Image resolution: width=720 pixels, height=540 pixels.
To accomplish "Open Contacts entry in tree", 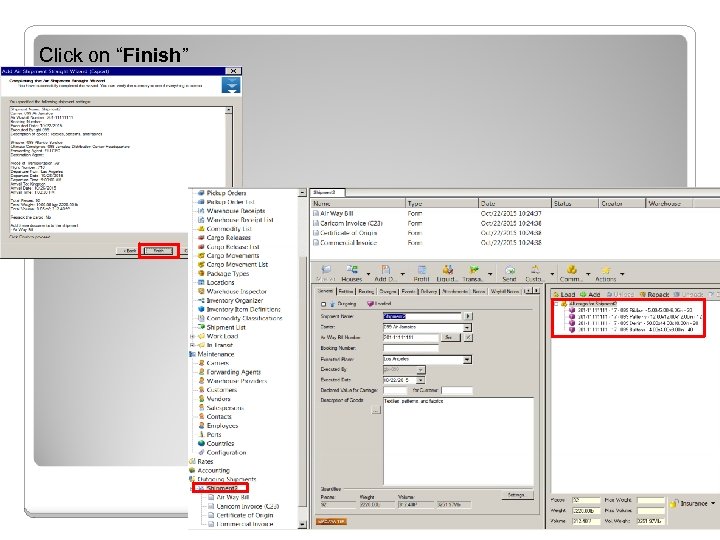I will pyautogui.click(x=214, y=416).
